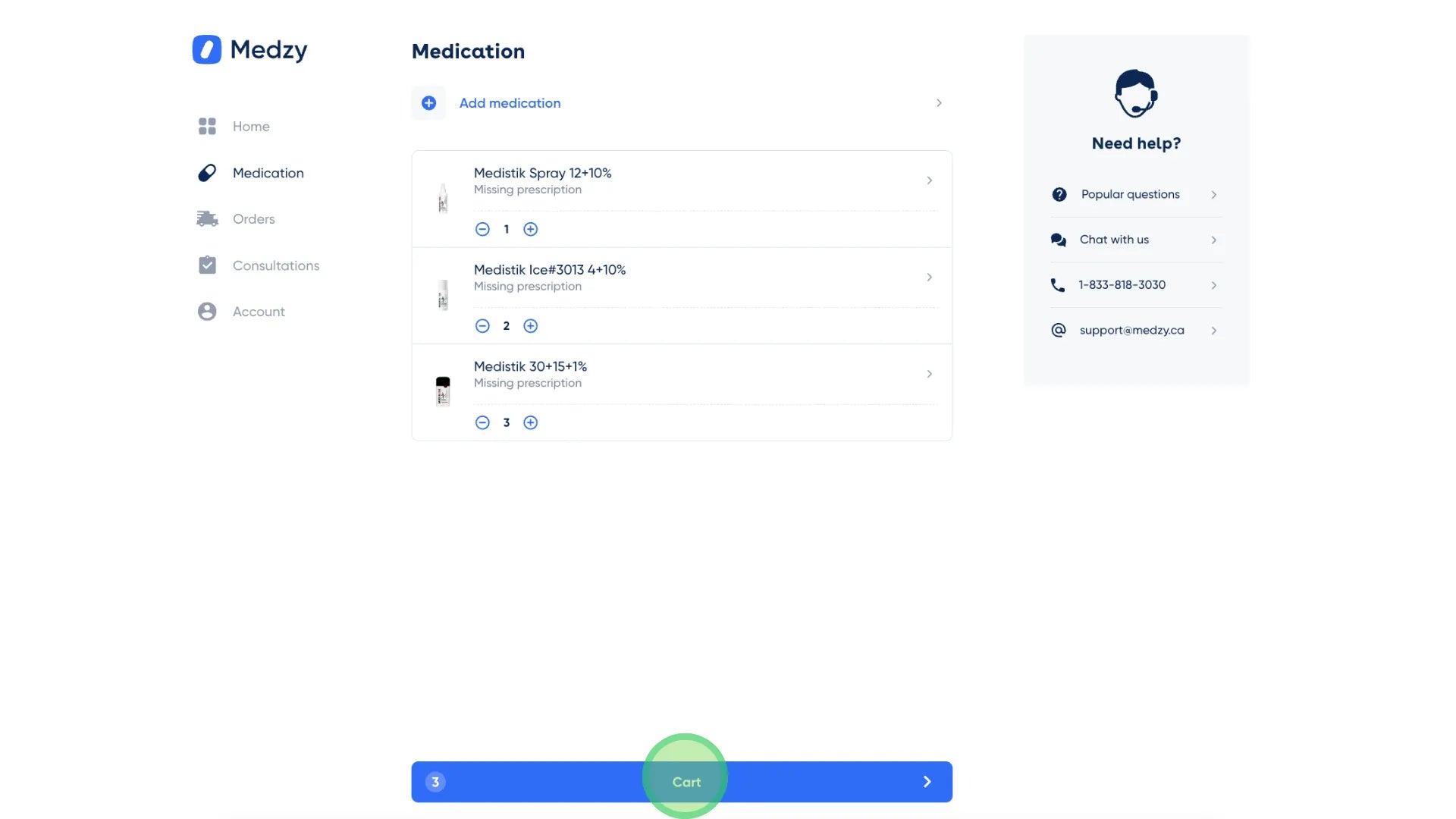Expand the Add medication row chevron

pos(939,102)
